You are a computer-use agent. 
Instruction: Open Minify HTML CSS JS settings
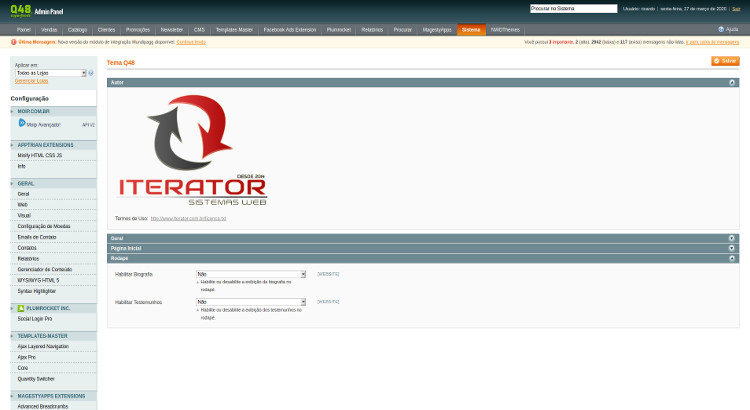click(40, 155)
